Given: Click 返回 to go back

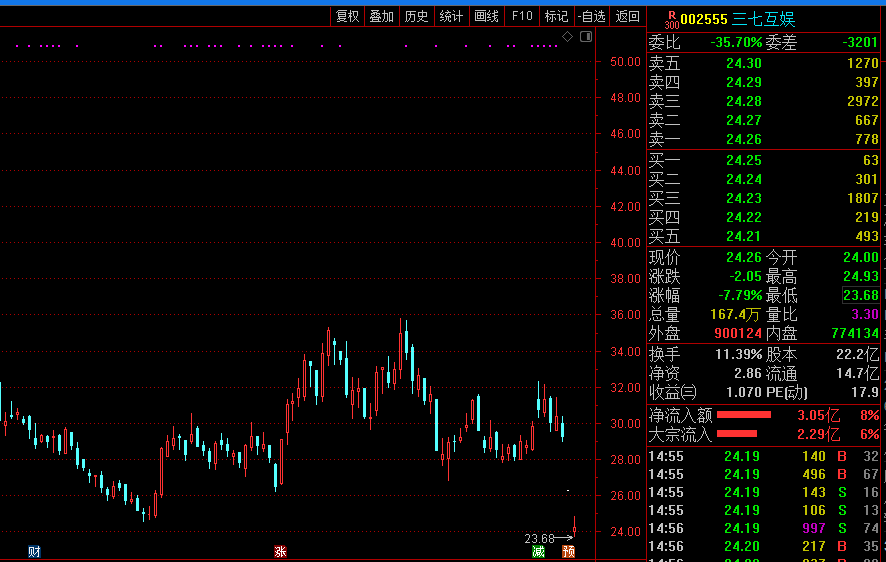Looking at the screenshot, I should (627, 16).
